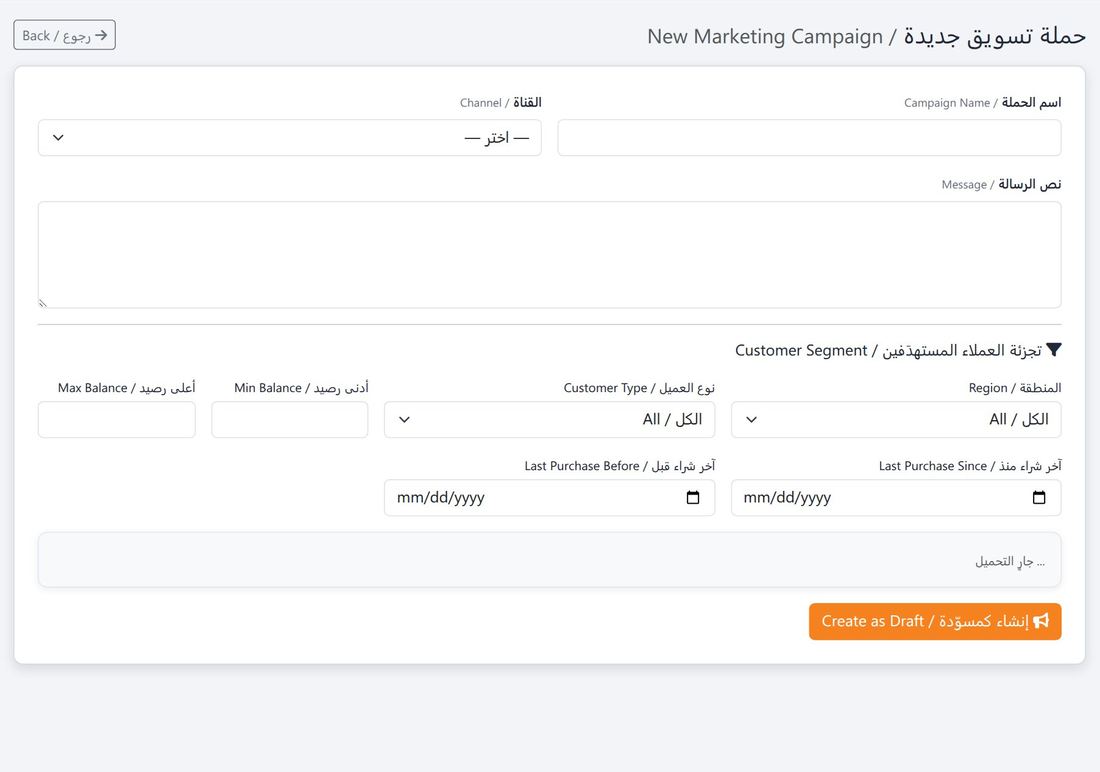Click the 'Last Purchase Before' label
1100x772 pixels.
pos(619,465)
